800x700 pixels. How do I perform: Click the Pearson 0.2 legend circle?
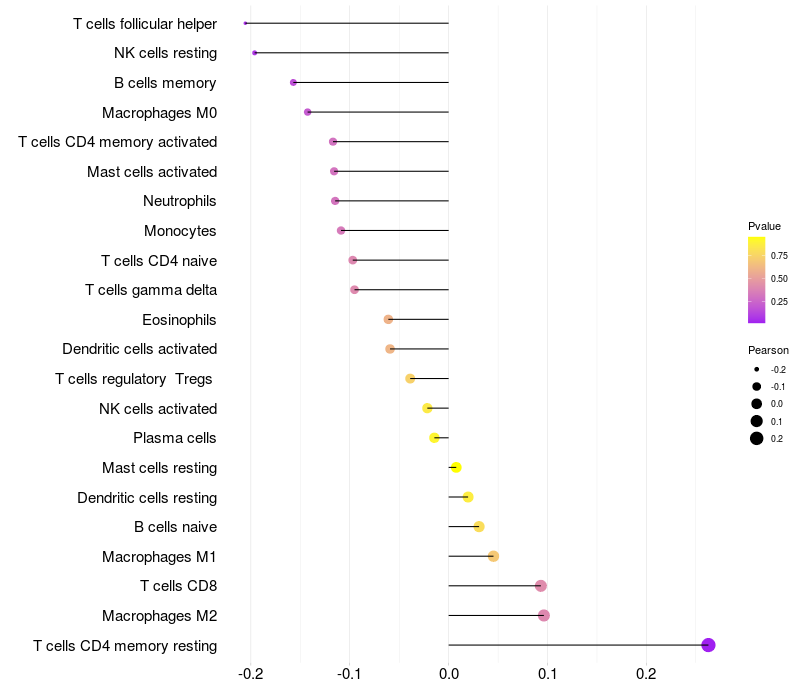pos(757,438)
